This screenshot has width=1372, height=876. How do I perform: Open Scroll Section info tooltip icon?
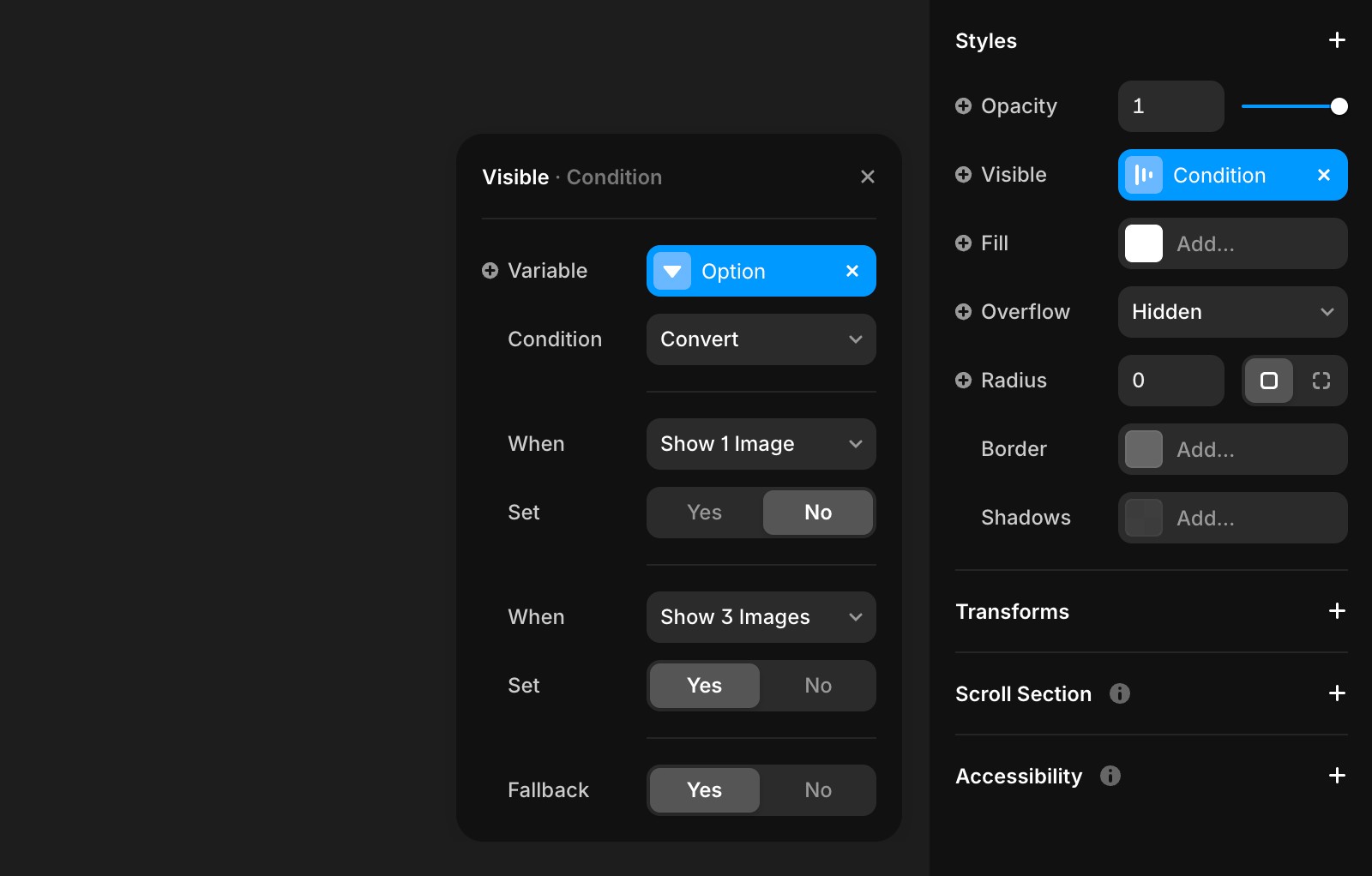pos(1119,693)
